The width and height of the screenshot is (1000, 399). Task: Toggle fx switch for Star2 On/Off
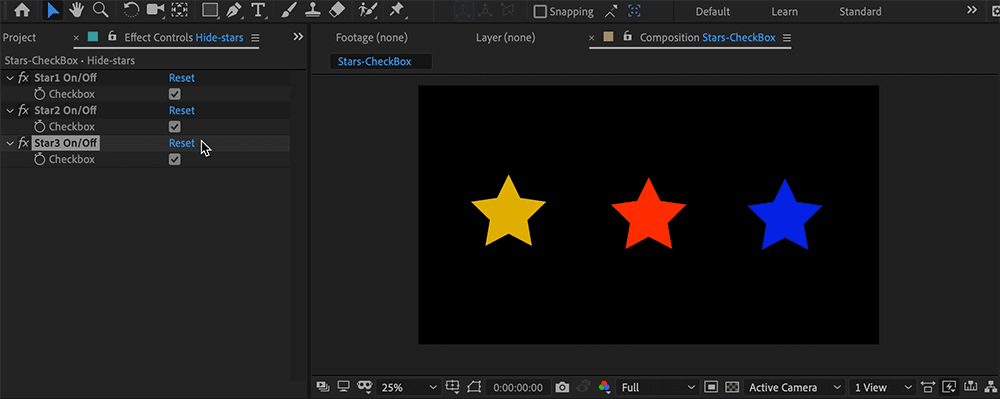click(24, 110)
